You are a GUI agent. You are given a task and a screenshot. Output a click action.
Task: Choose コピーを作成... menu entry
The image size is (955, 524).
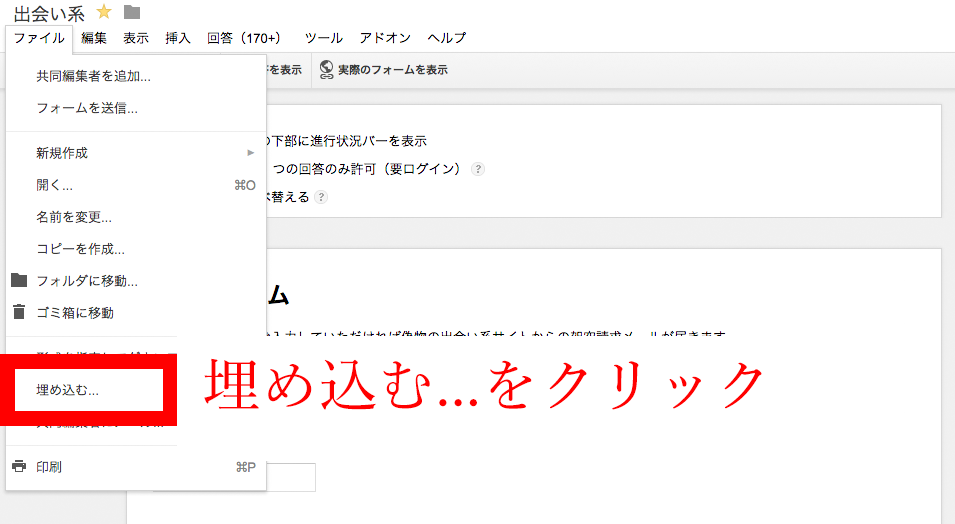tap(136, 249)
